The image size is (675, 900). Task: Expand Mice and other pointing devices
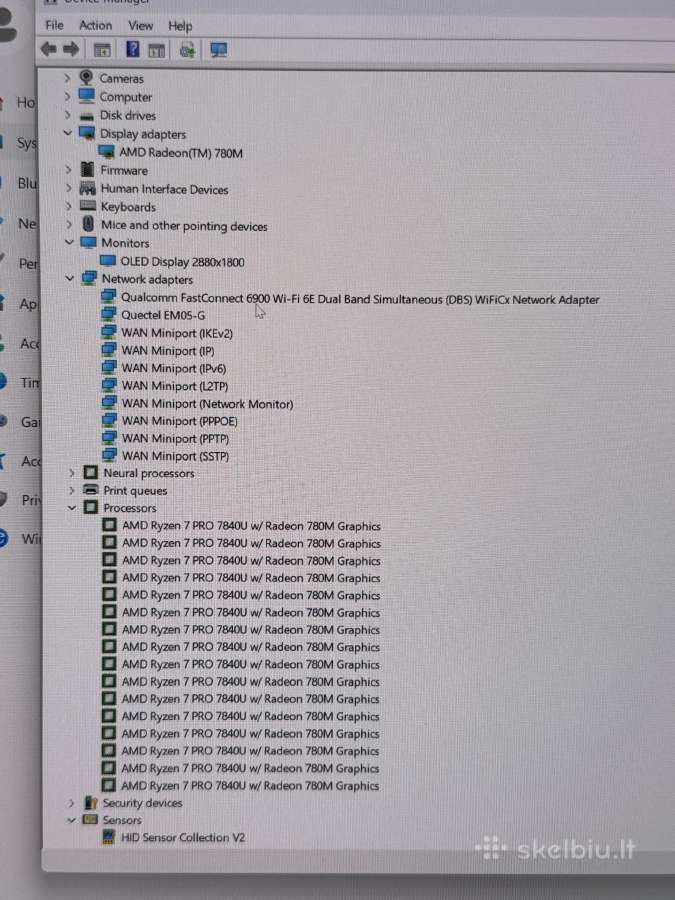[69, 224]
